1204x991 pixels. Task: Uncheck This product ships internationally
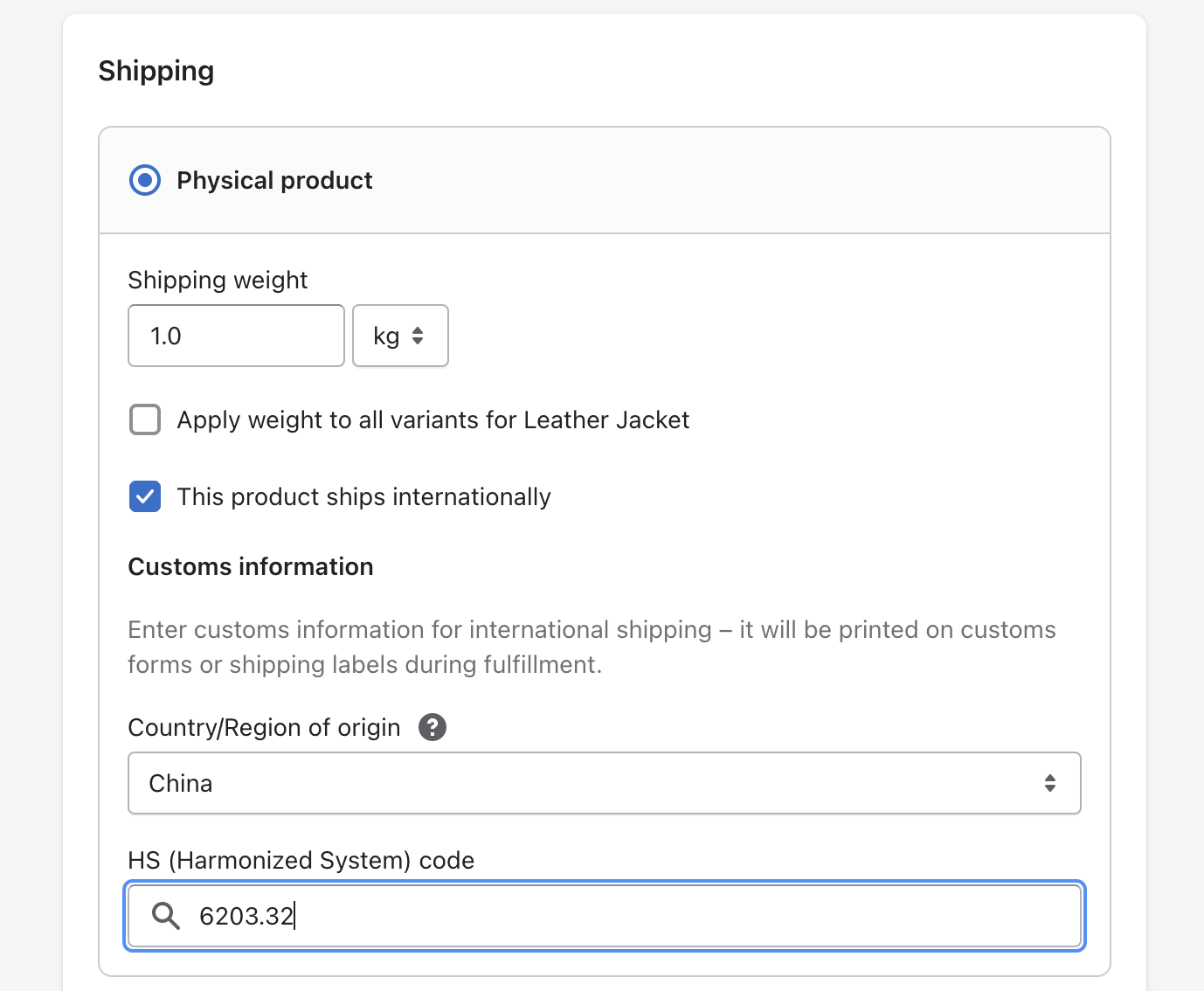(x=145, y=496)
